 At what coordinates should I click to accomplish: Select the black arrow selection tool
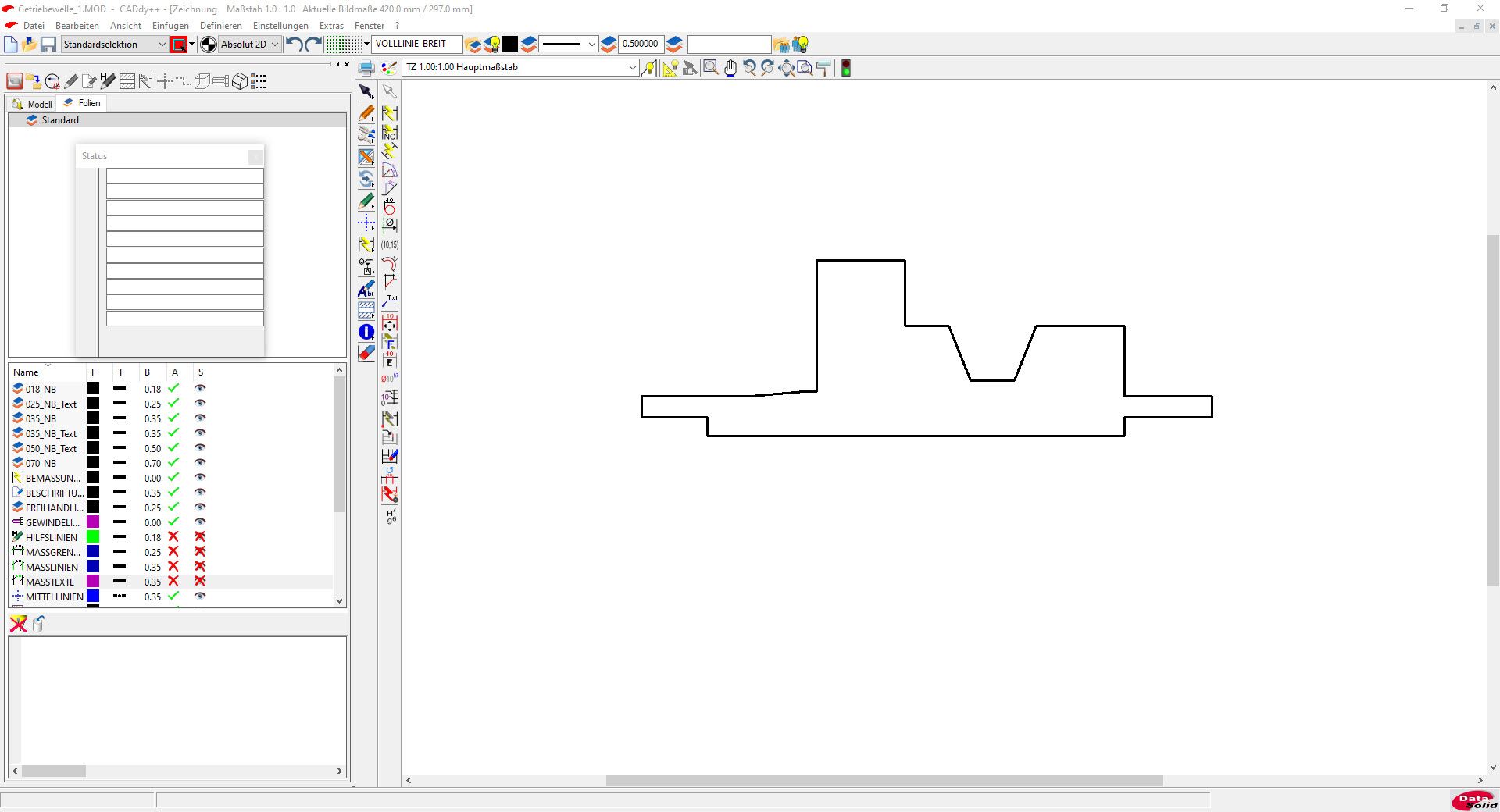click(366, 92)
